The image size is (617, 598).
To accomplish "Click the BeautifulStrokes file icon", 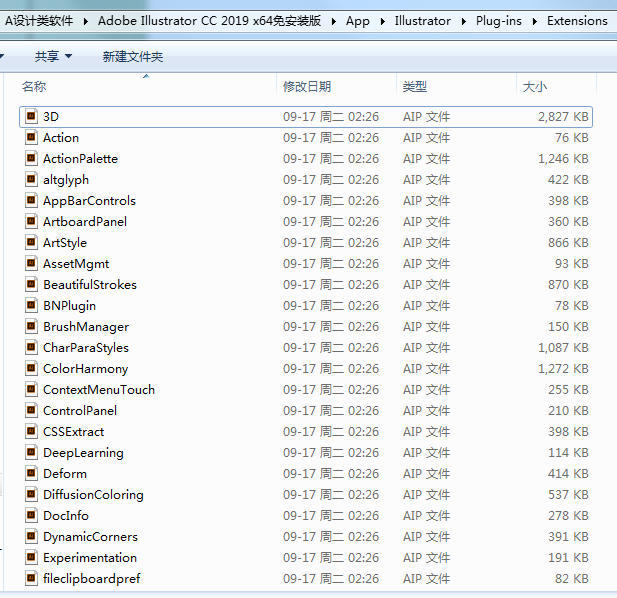I will [x=31, y=284].
